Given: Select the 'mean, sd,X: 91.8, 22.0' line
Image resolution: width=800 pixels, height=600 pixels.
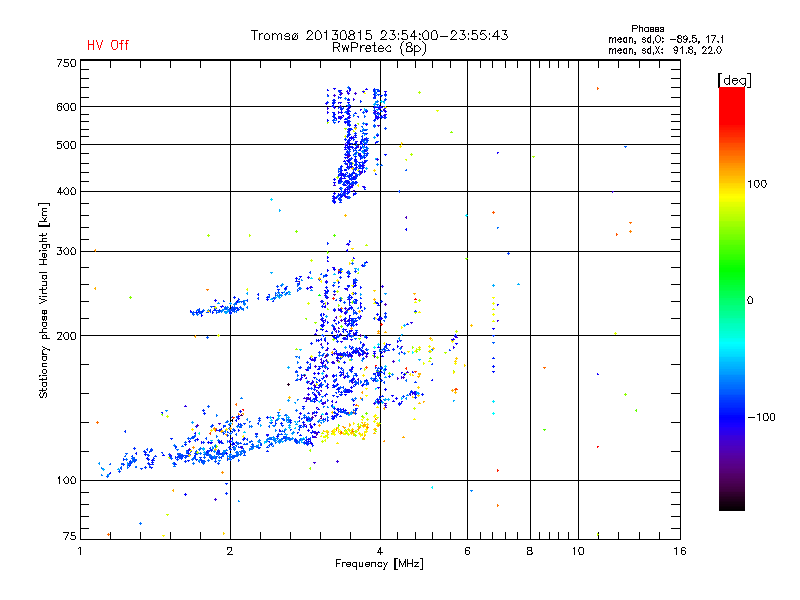Looking at the screenshot, I should (665, 50).
